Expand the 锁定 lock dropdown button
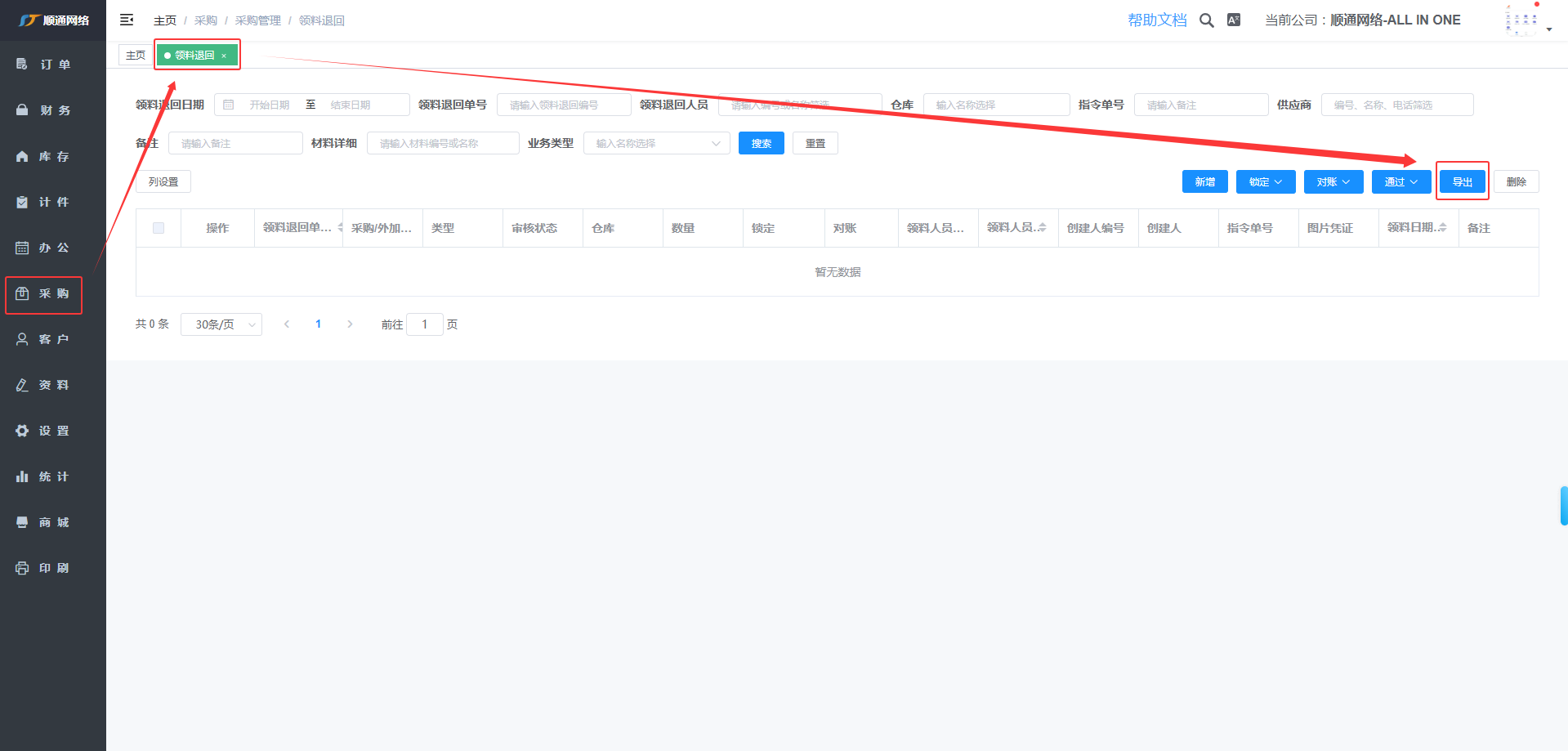This screenshot has height=751, width=1568. tap(1265, 181)
